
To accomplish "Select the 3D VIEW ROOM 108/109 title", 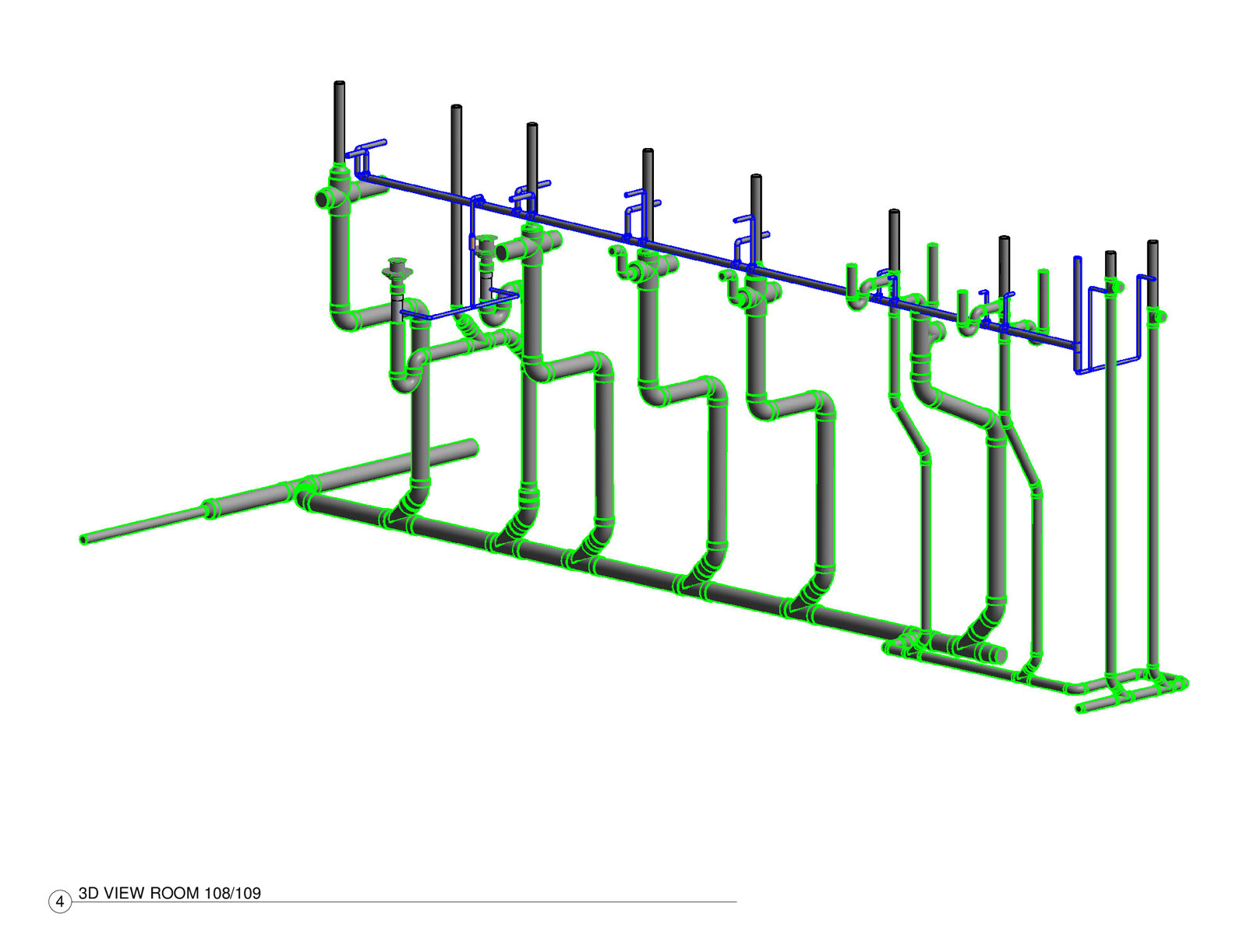I will 169,893.
